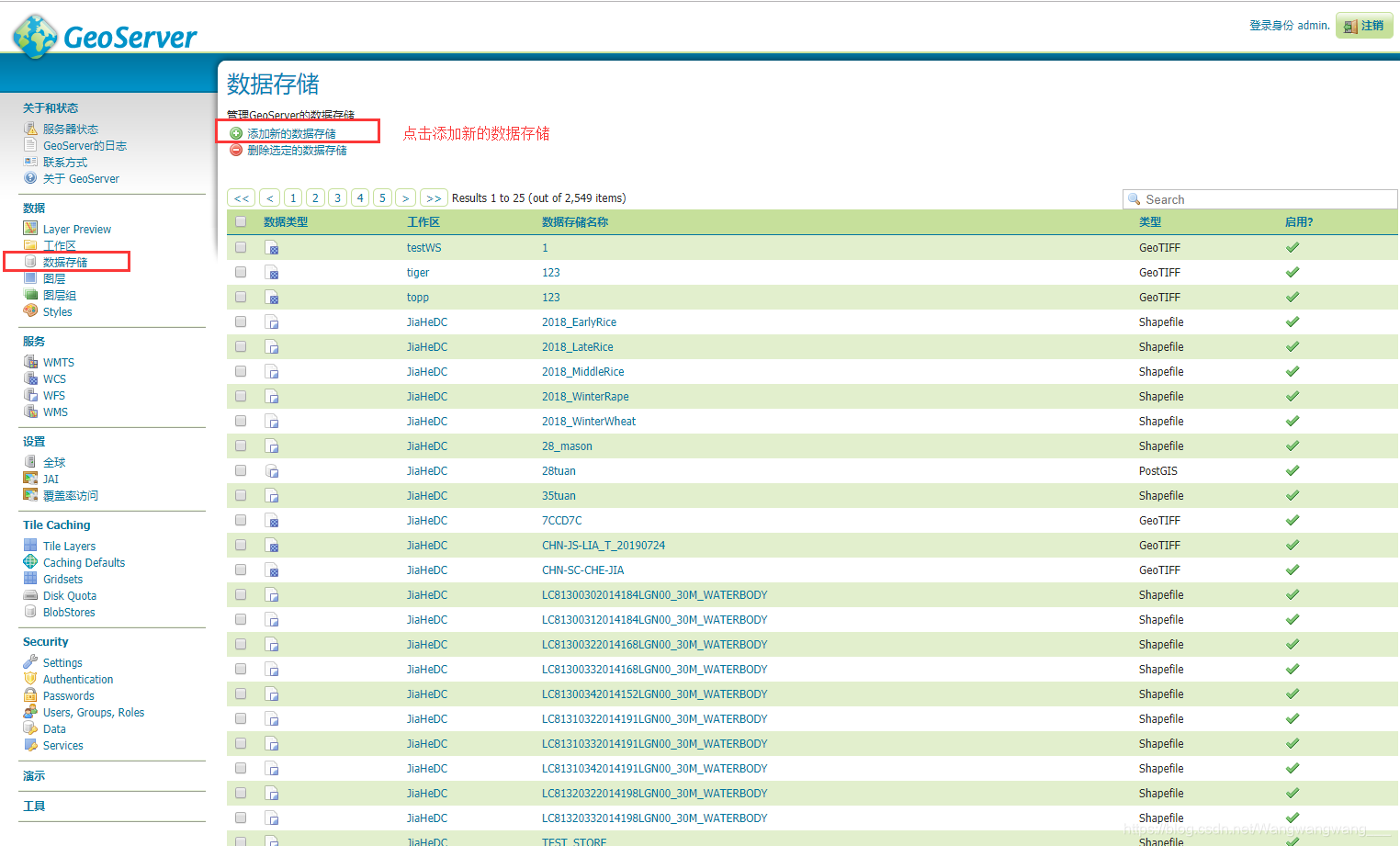Click the JAI settings icon
The width and height of the screenshot is (1400, 846).
point(30,479)
